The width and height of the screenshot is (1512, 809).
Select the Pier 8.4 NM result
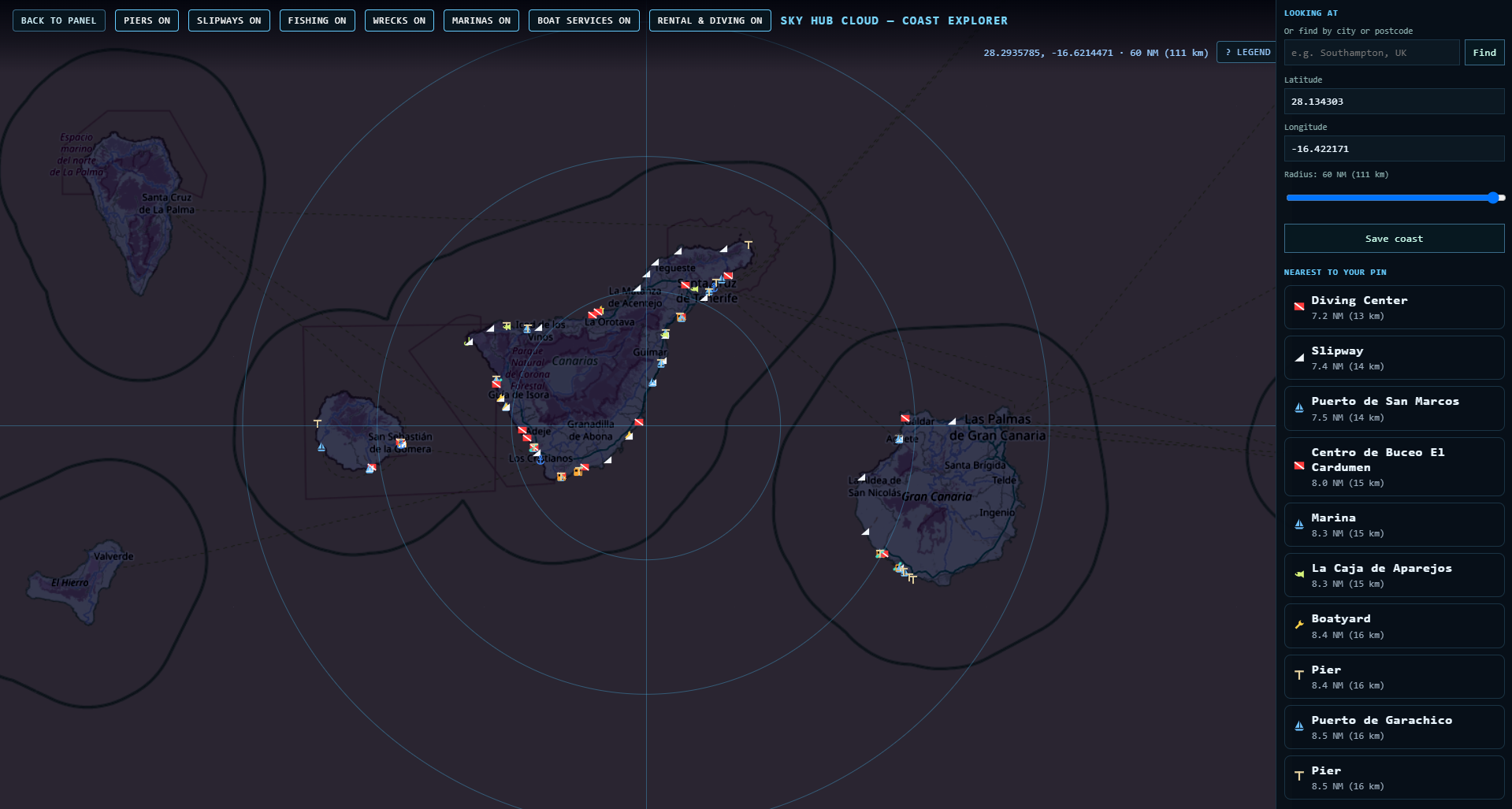click(x=1394, y=677)
